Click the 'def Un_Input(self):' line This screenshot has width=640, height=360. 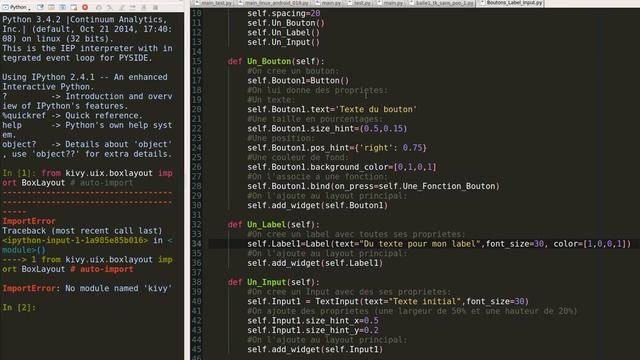(273, 282)
